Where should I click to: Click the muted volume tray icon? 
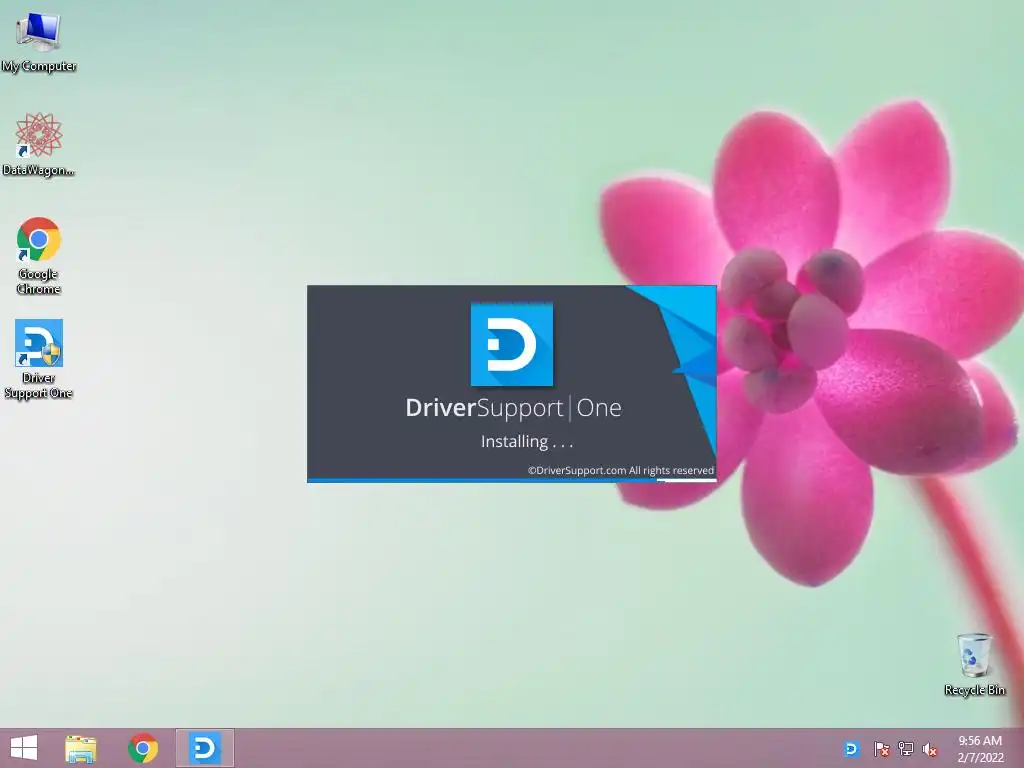930,749
